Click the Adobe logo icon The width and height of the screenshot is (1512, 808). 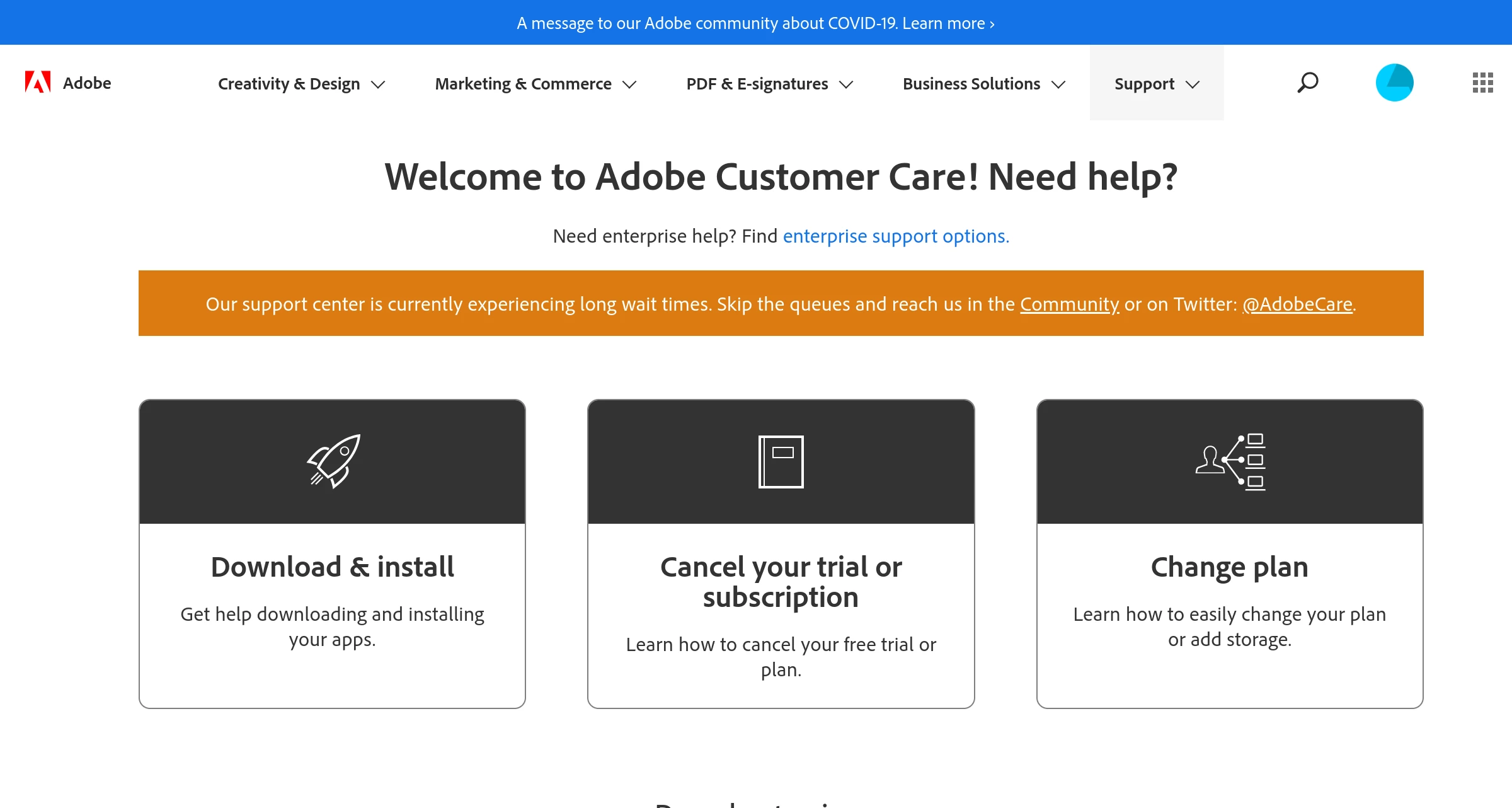pyautogui.click(x=37, y=83)
